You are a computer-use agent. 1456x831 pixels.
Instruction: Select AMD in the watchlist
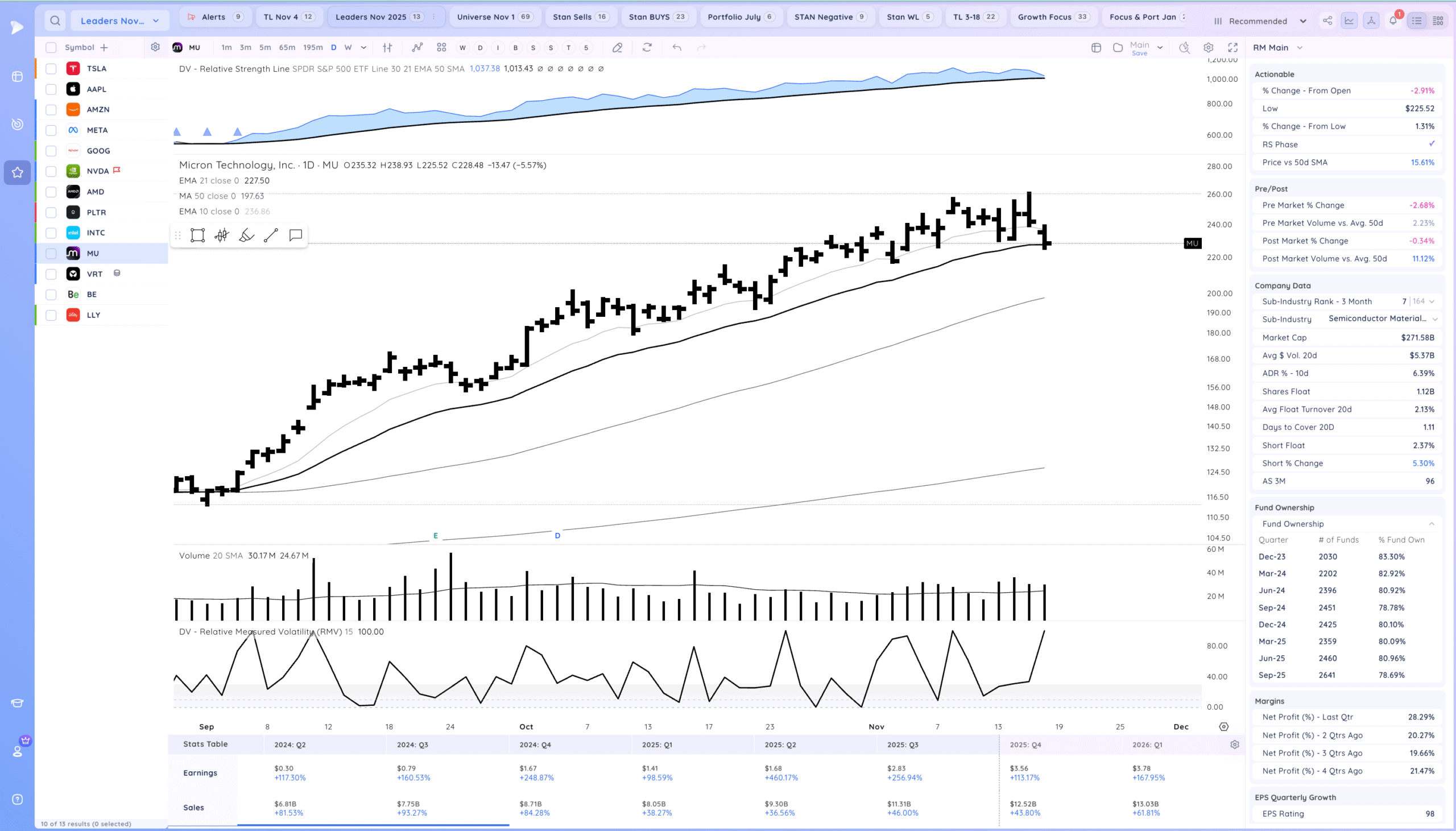tap(96, 192)
